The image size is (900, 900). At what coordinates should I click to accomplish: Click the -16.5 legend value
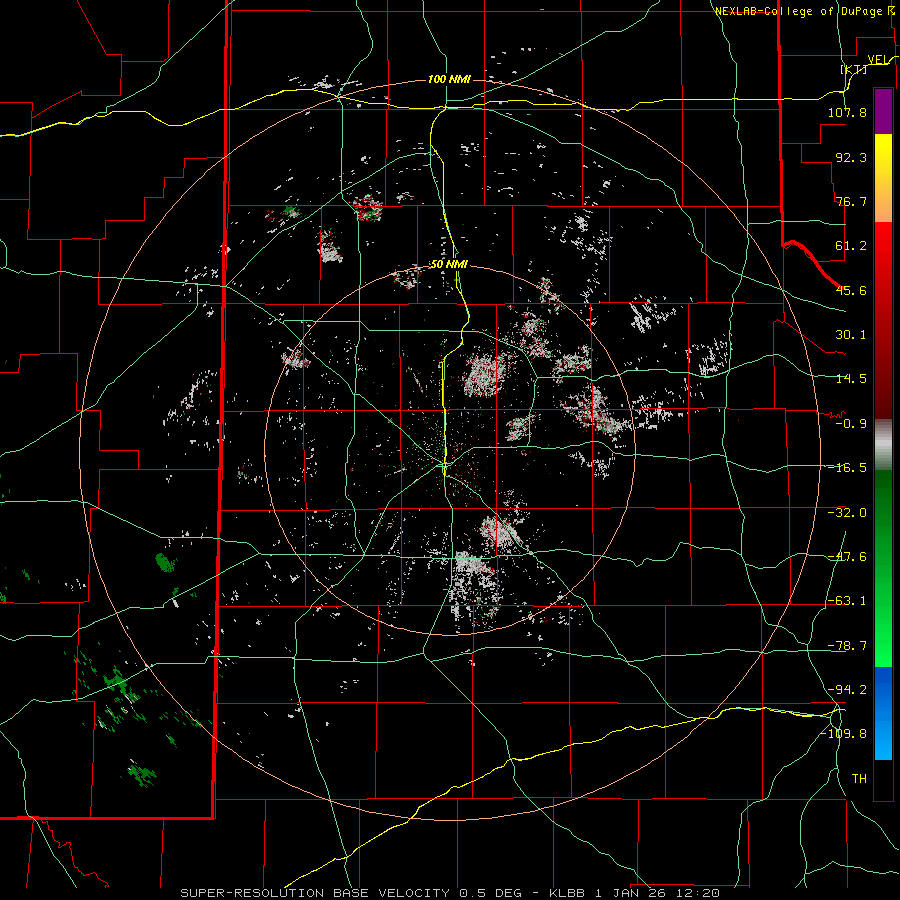pyautogui.click(x=847, y=468)
